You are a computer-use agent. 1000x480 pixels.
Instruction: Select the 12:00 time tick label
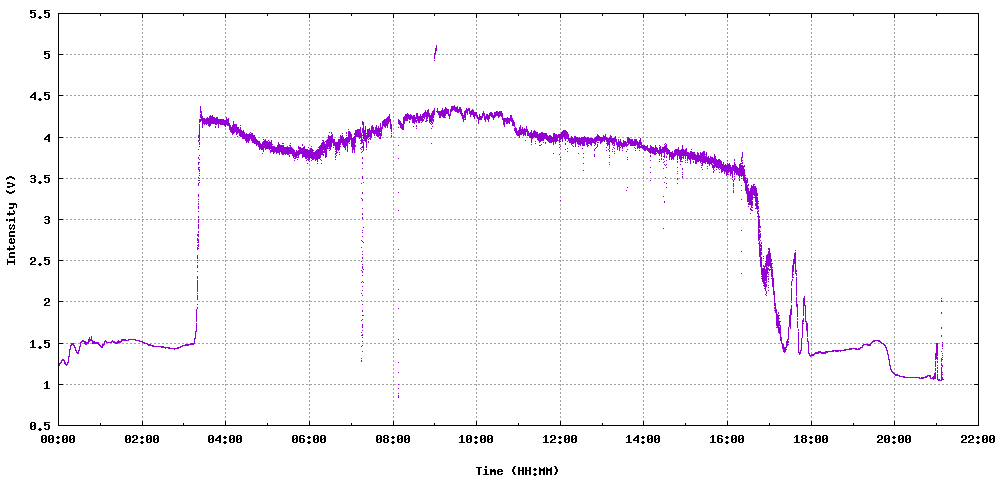[560, 439]
